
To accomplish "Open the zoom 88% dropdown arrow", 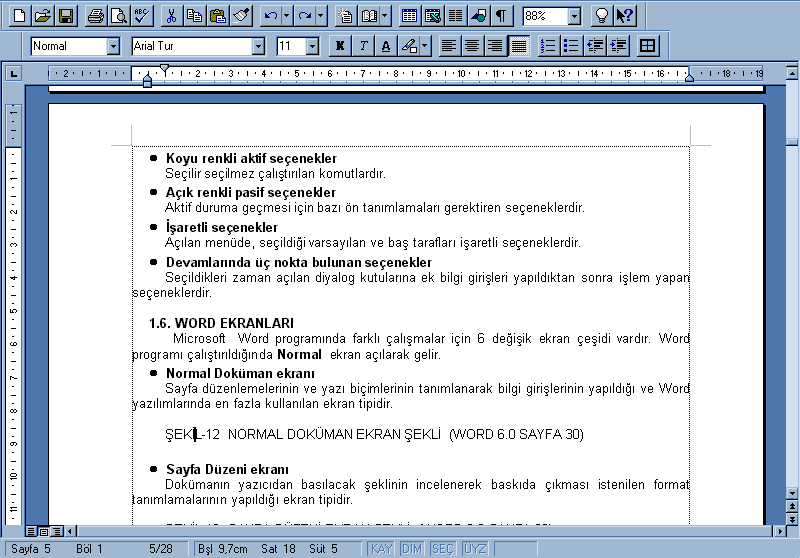I will [x=574, y=16].
